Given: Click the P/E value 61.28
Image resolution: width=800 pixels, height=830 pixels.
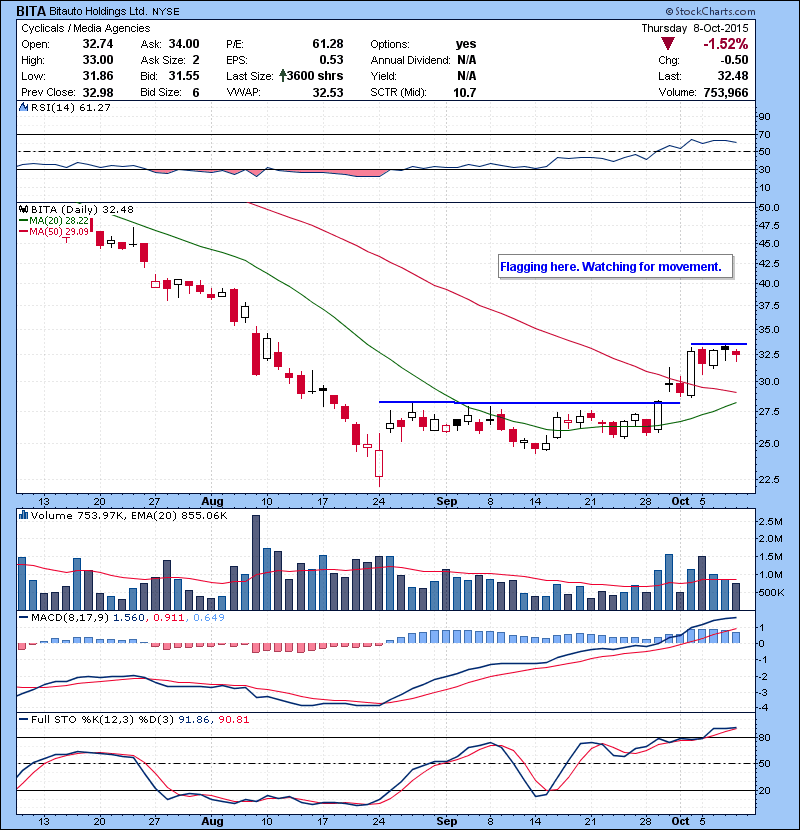Looking at the screenshot, I should coord(328,44).
